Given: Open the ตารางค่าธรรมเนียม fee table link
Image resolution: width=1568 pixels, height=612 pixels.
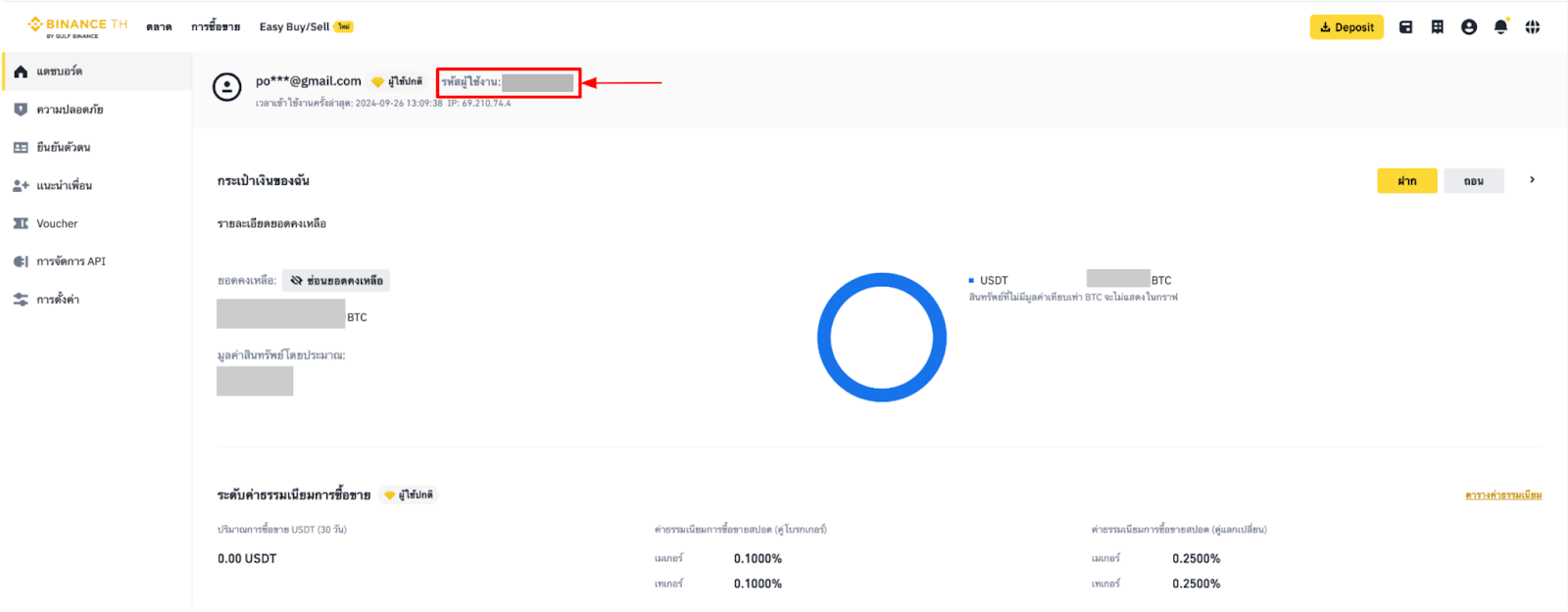Looking at the screenshot, I should (x=1503, y=495).
